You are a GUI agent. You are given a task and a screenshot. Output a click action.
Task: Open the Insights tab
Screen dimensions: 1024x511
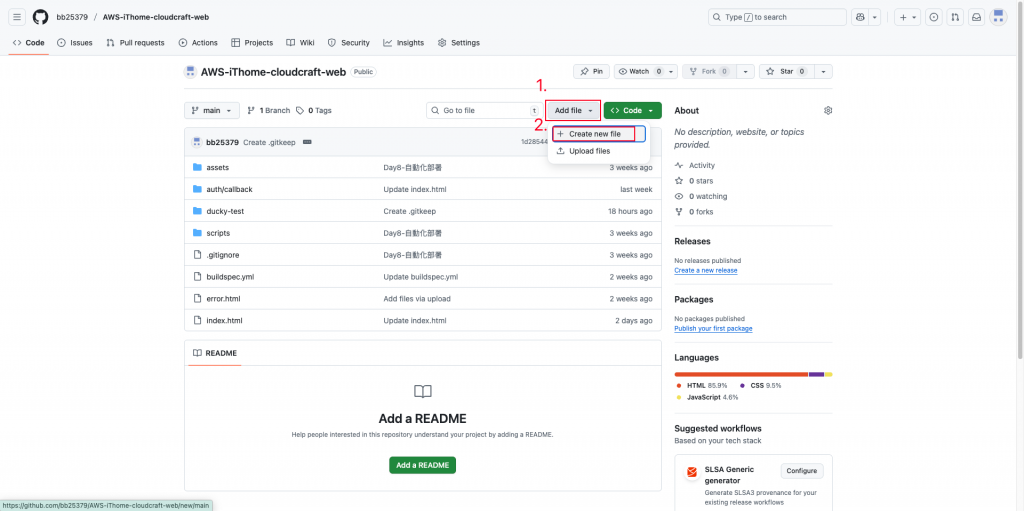click(404, 42)
